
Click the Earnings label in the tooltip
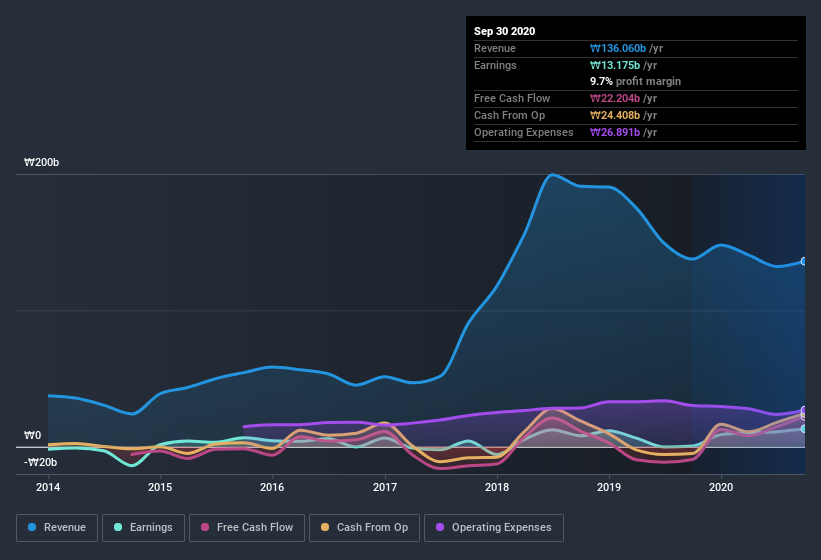click(x=495, y=65)
